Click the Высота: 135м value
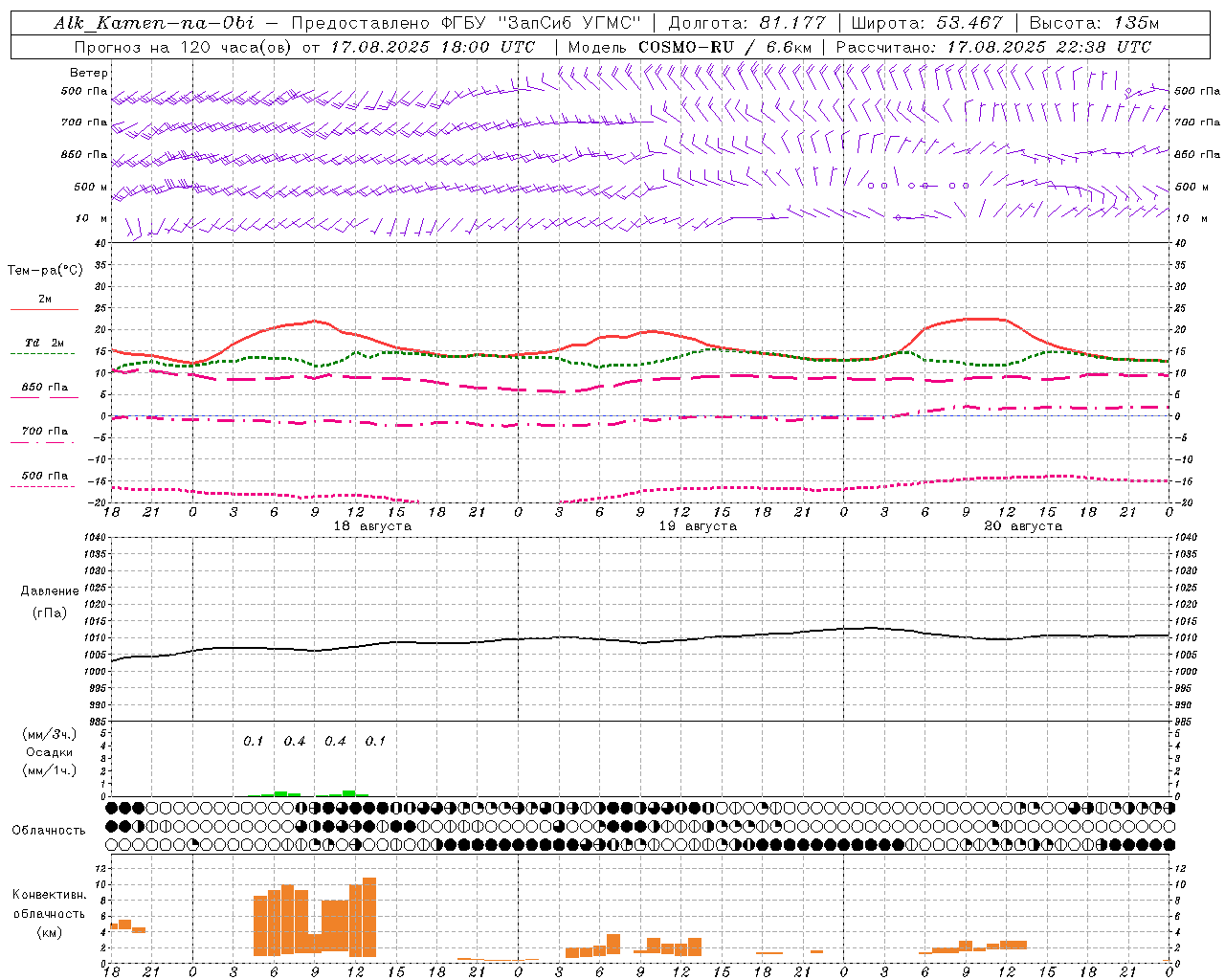This screenshot has height=980, width=1225. click(1093, 23)
